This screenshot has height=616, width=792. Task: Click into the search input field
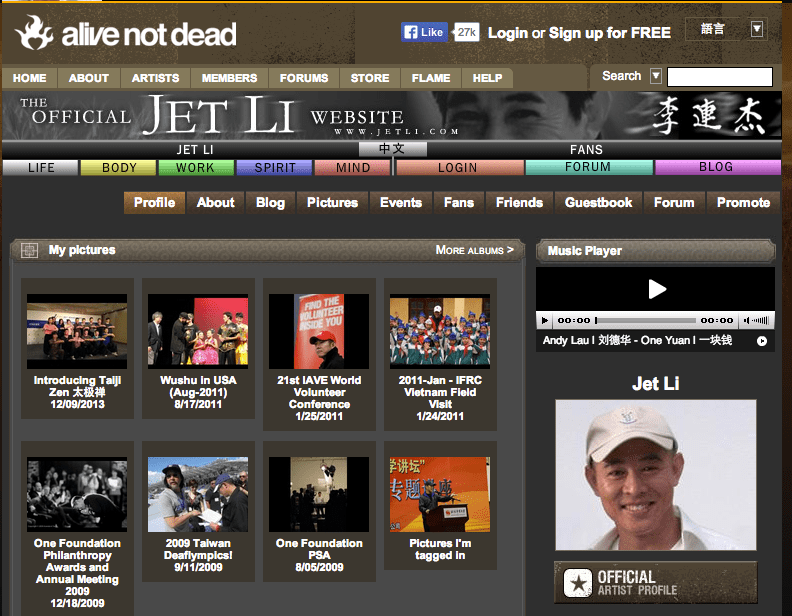point(720,77)
